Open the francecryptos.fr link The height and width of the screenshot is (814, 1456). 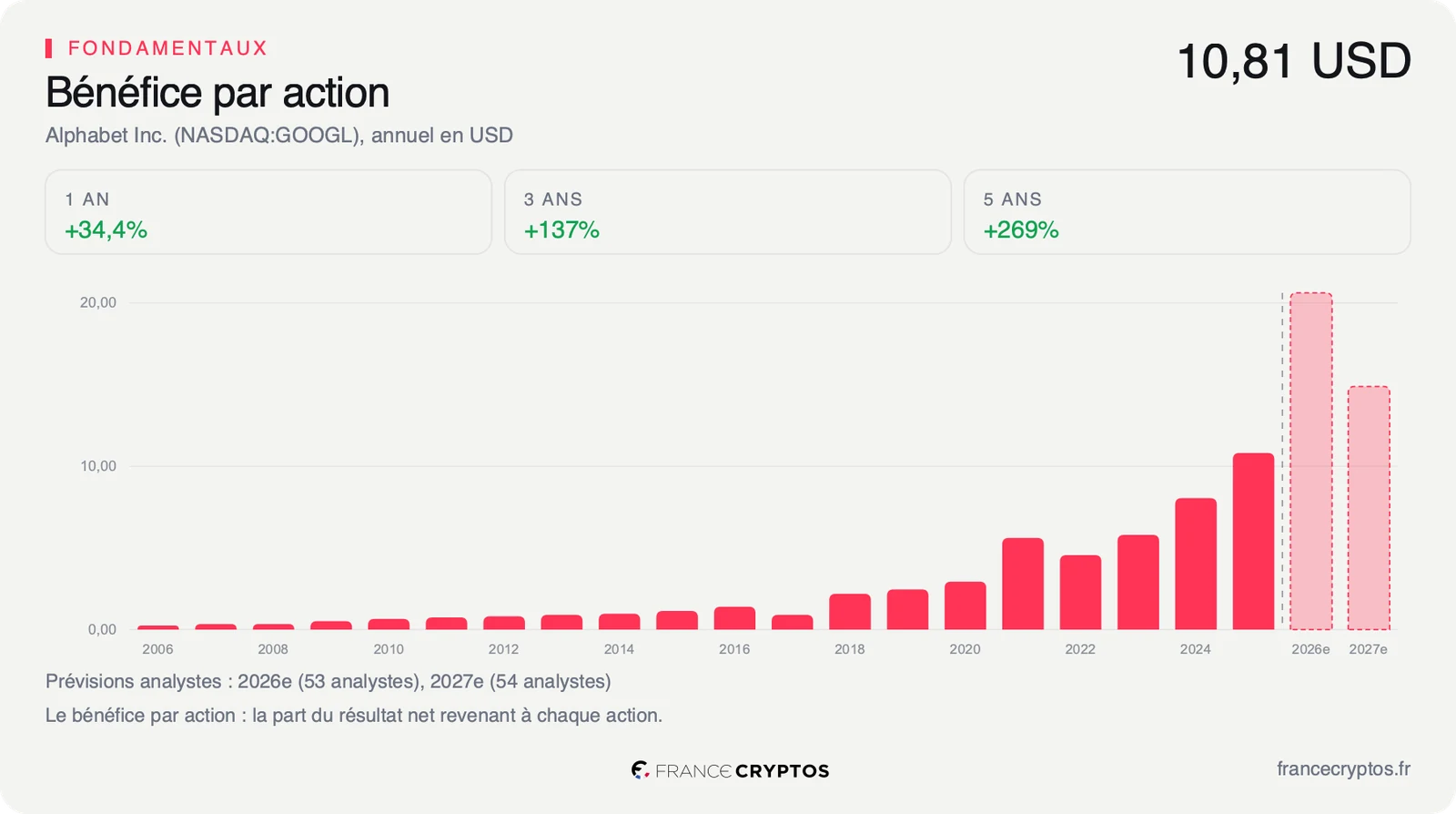coord(1343,769)
